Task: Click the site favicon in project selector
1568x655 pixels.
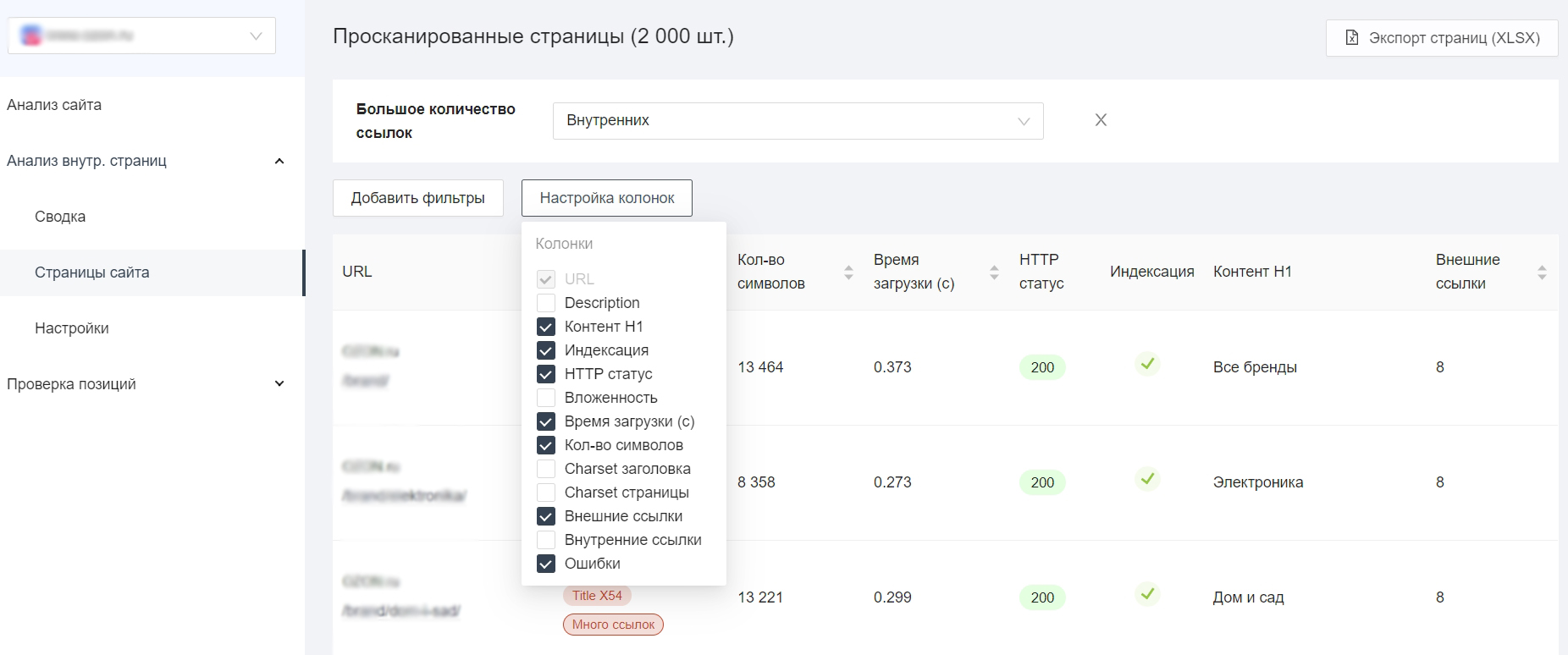Action: coord(31,36)
